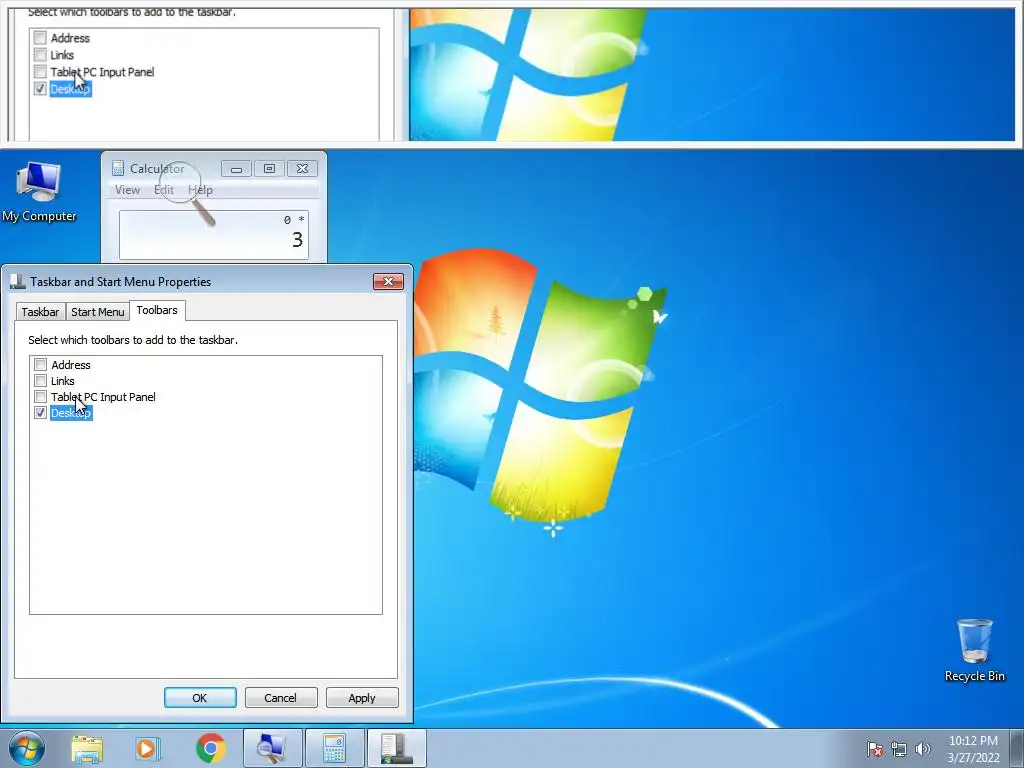Click the 3/27/2022 date in the tray
This screenshot has width=1024, height=768.
click(x=973, y=758)
